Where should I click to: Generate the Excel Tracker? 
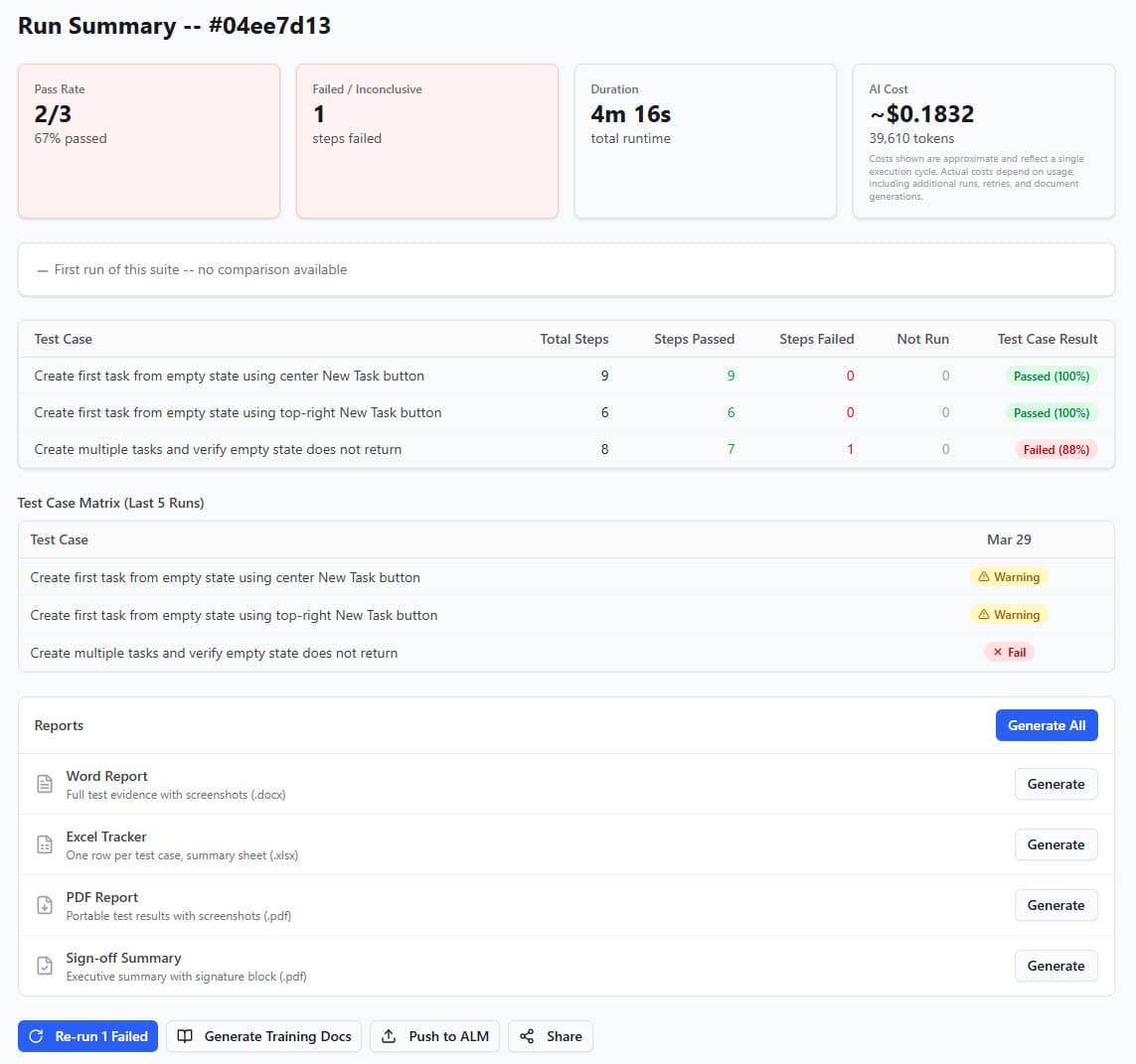(x=1055, y=844)
